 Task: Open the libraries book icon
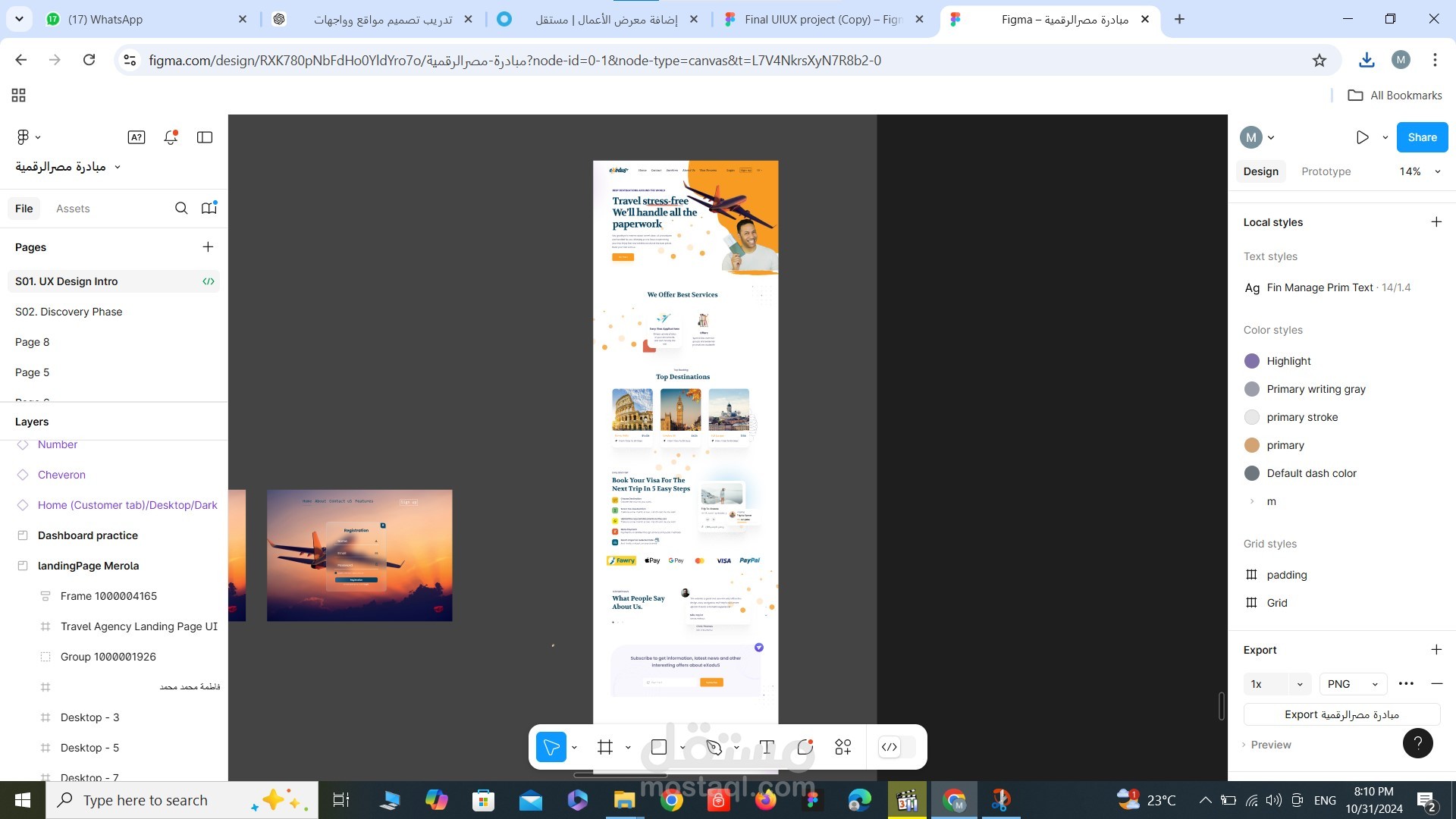point(209,208)
